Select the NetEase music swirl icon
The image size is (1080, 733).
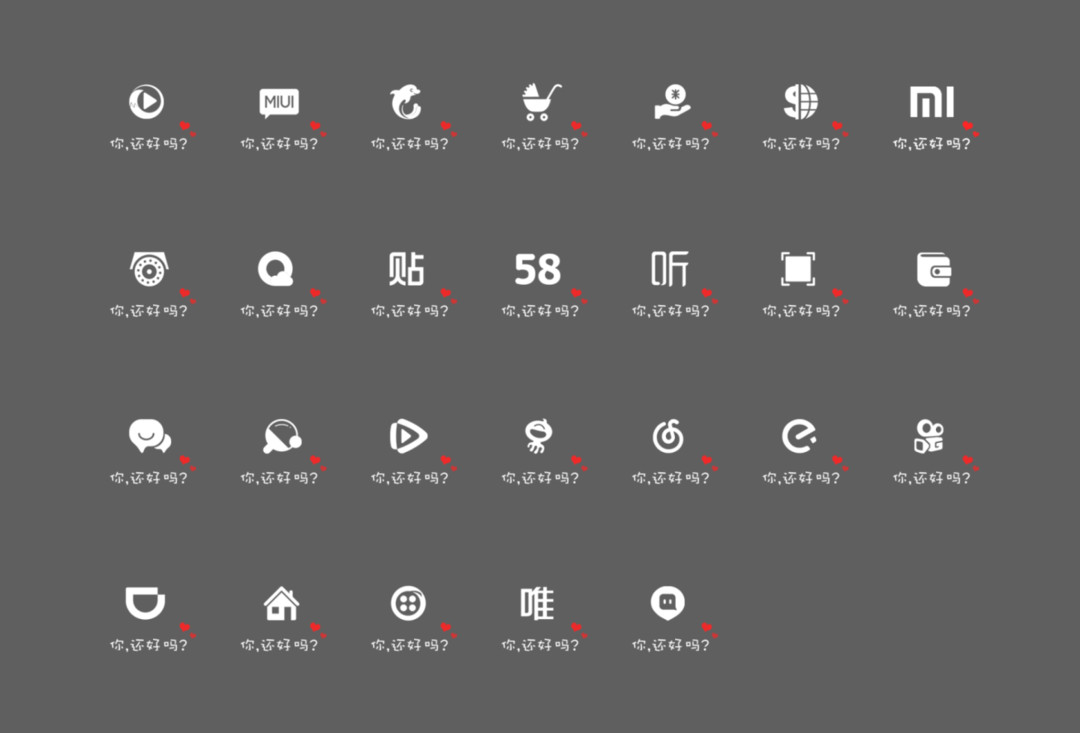[668, 436]
